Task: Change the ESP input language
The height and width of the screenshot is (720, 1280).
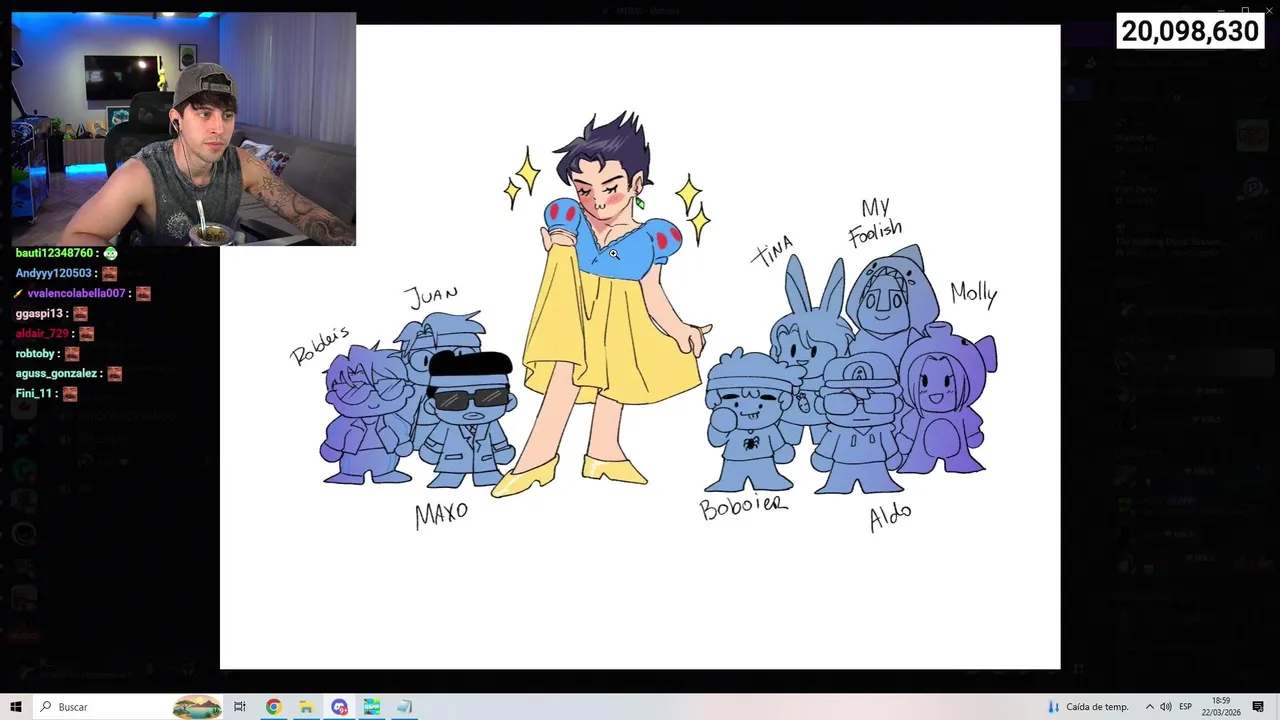Action: (x=1185, y=707)
